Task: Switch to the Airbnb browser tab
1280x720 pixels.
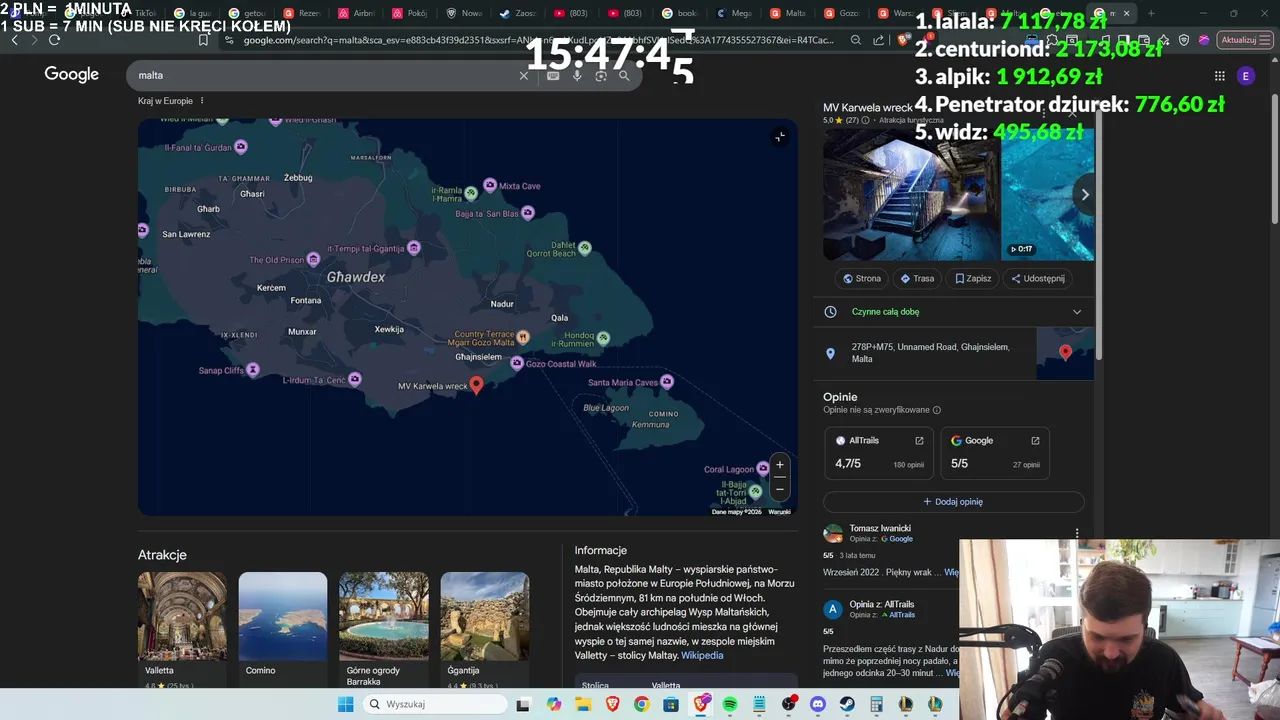Action: point(356,14)
